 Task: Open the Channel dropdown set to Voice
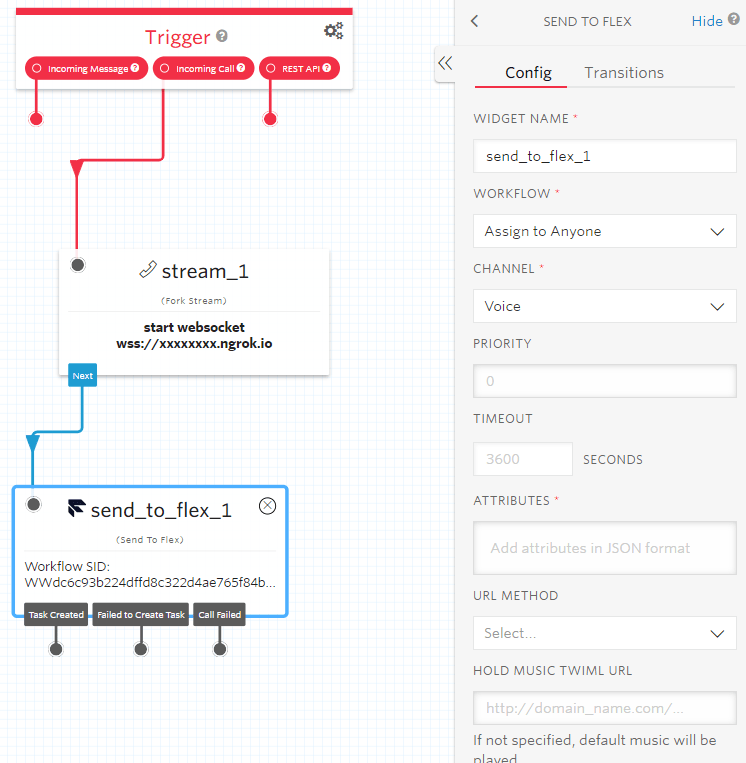pos(604,306)
